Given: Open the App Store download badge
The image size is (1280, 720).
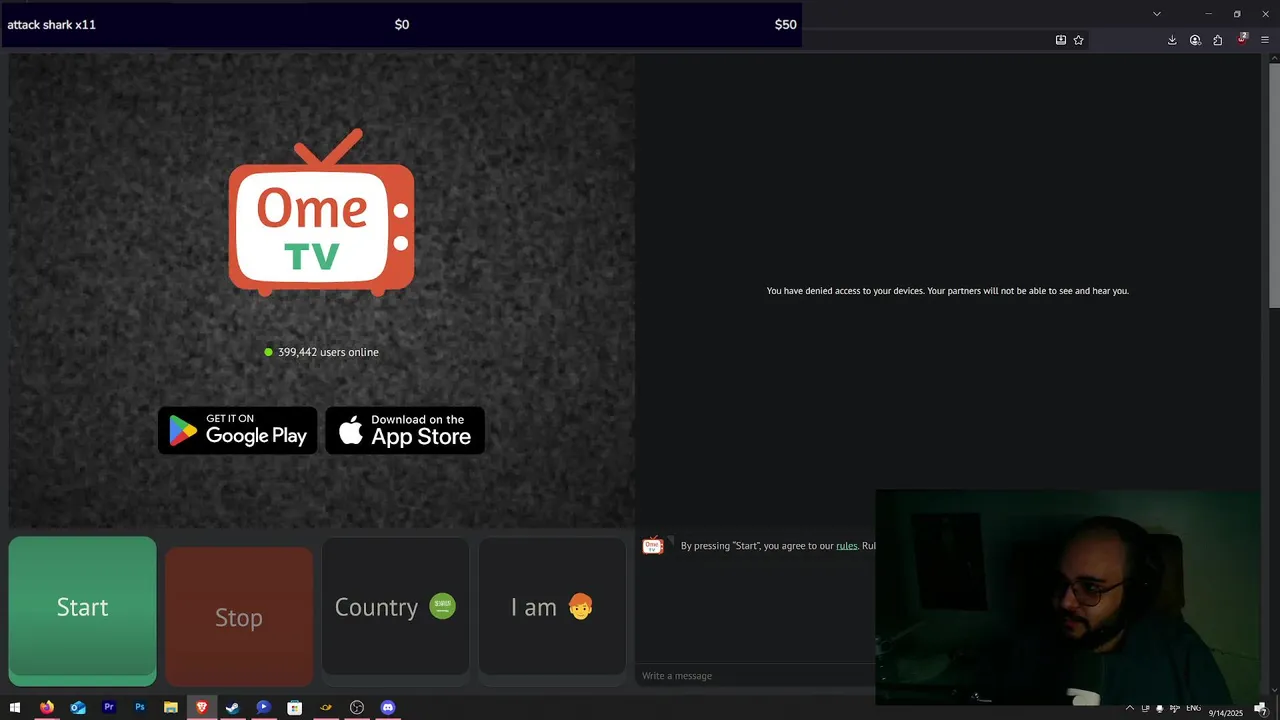Looking at the screenshot, I should (405, 430).
